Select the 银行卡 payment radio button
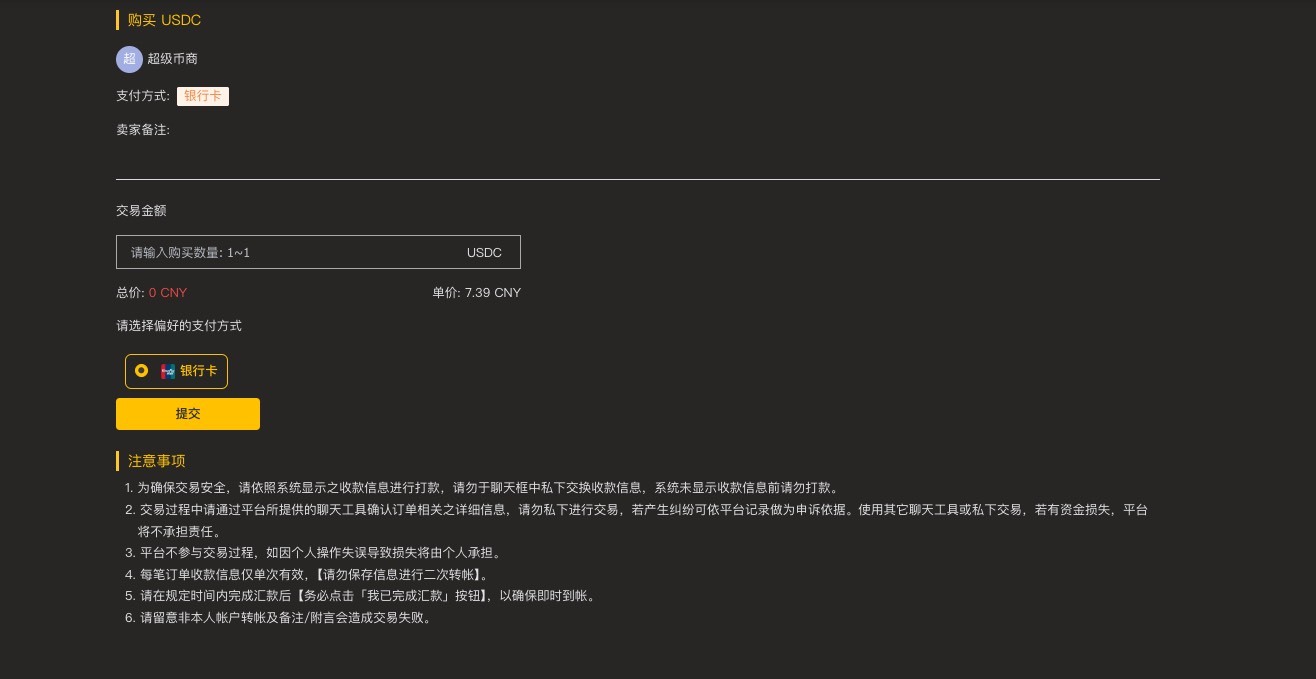The height and width of the screenshot is (679, 1316). coord(141,371)
